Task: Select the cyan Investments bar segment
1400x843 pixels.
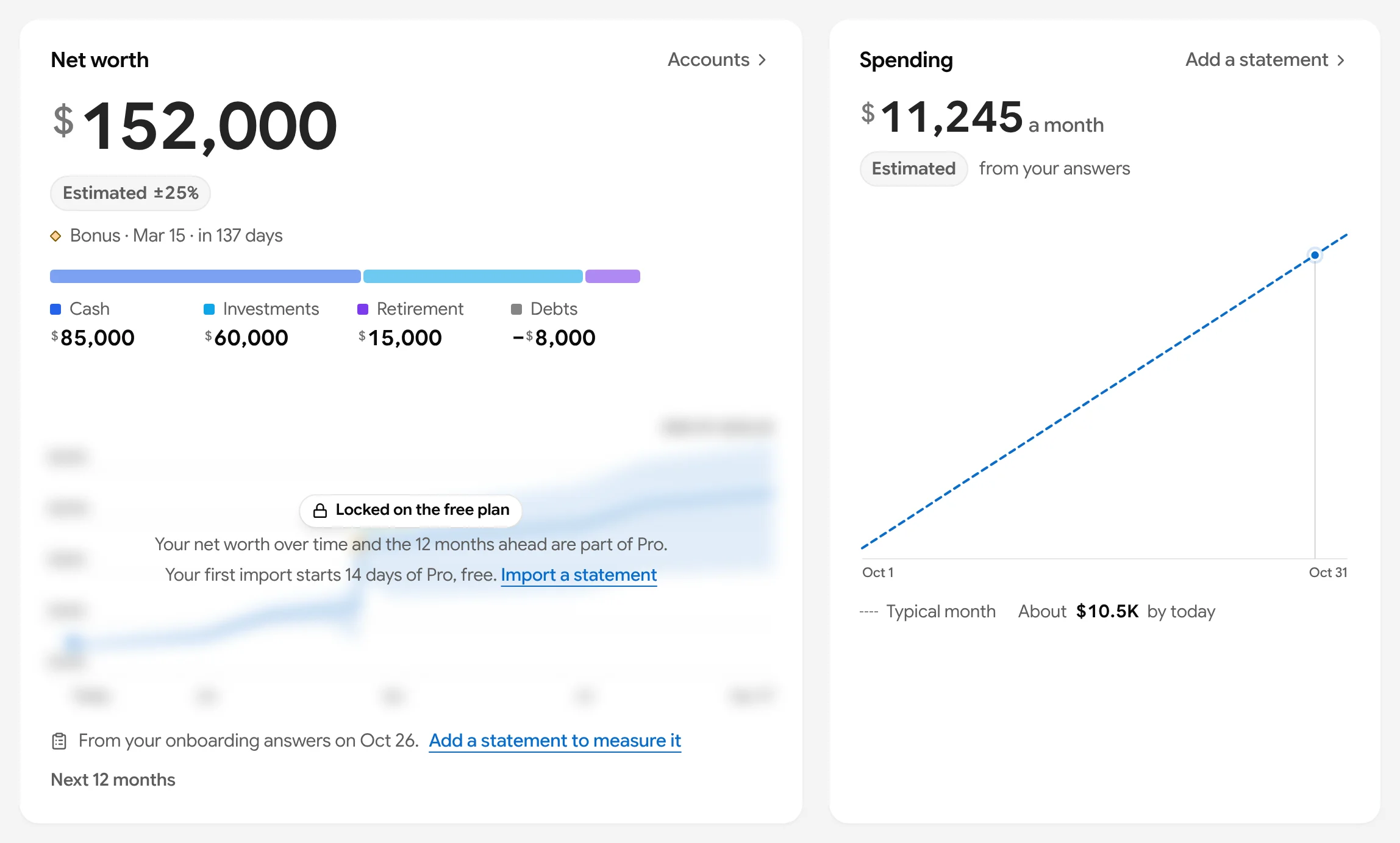Action: coord(473,276)
